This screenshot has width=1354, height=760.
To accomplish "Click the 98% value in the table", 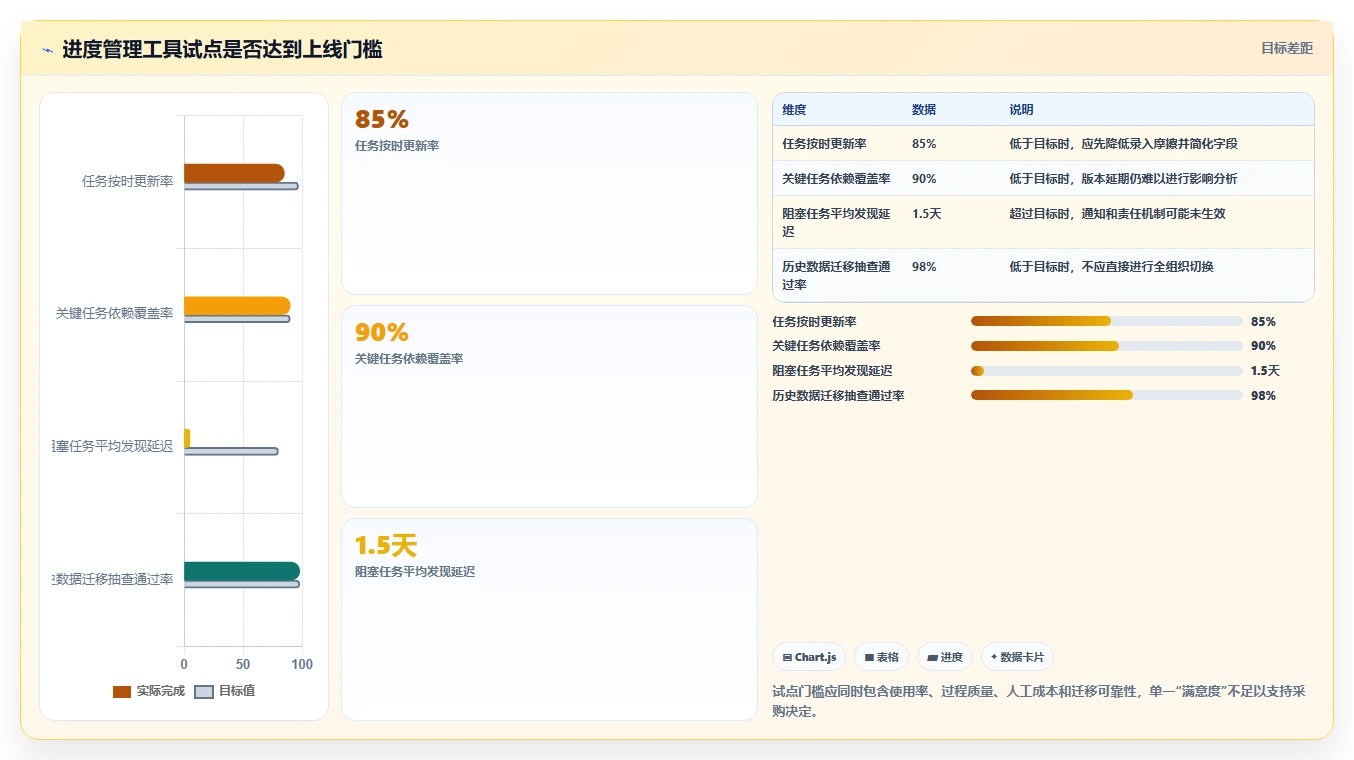I will tap(924, 267).
